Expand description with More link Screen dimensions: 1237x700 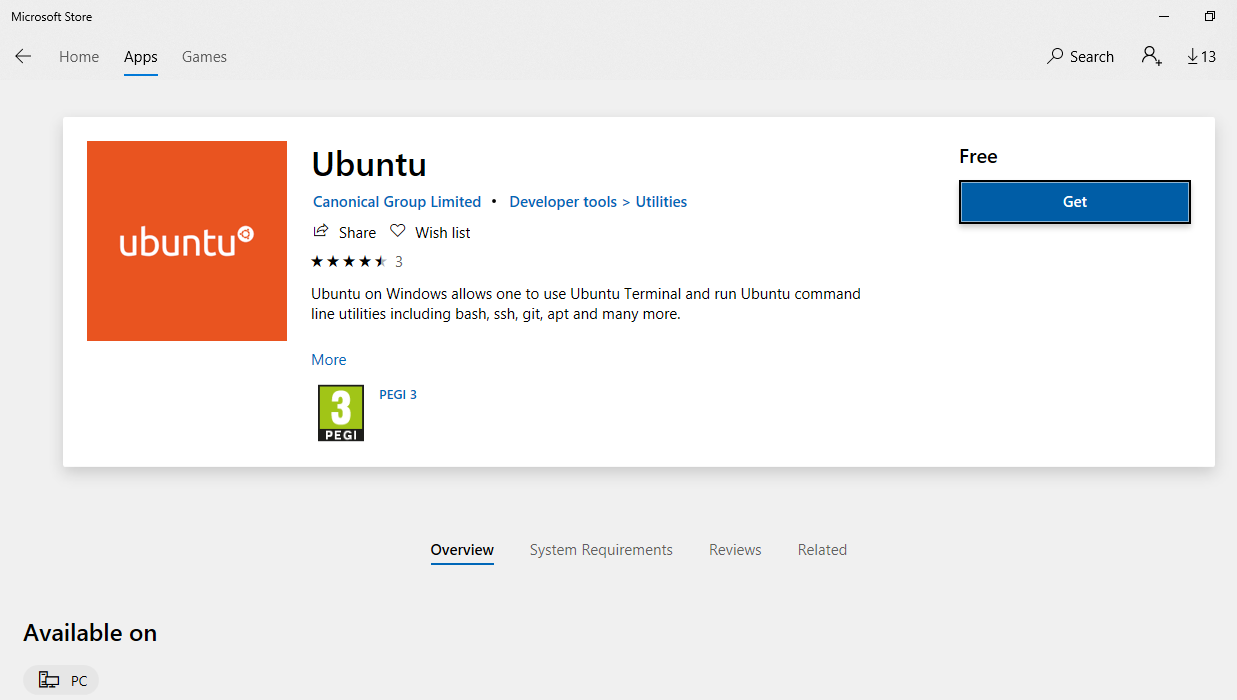coord(329,360)
